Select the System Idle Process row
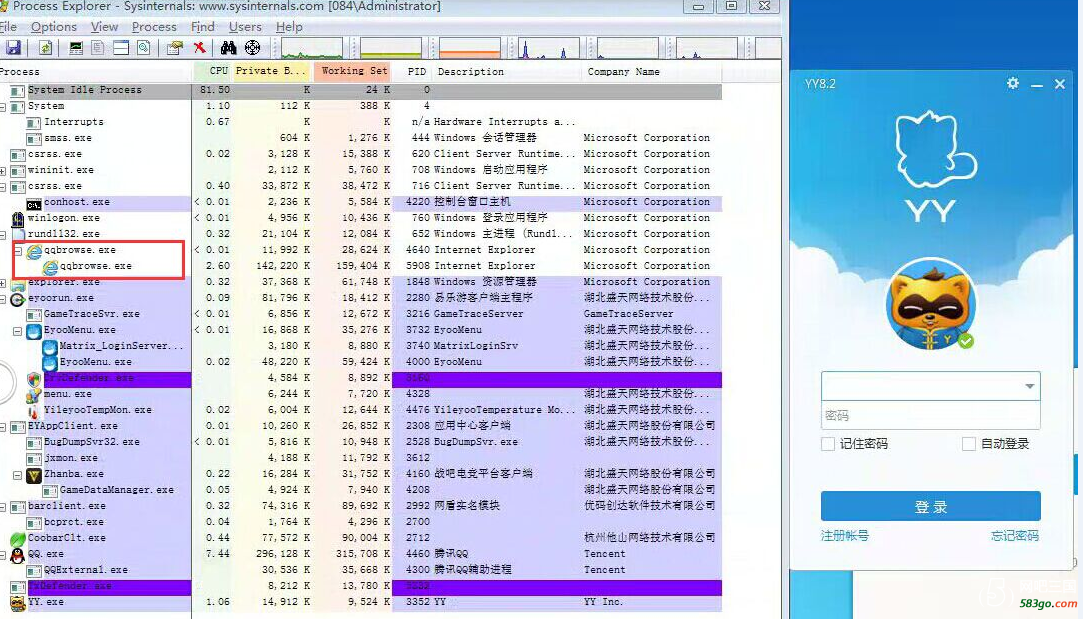Viewport: 1083px width, 619px height. click(361, 90)
